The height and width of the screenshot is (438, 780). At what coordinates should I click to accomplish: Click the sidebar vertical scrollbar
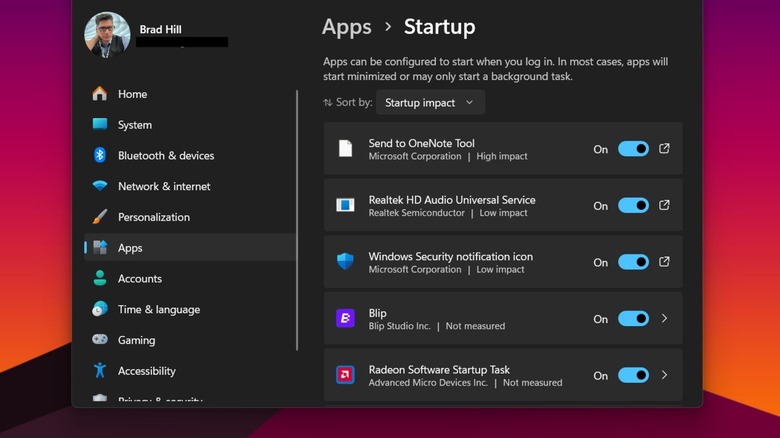pos(297,220)
